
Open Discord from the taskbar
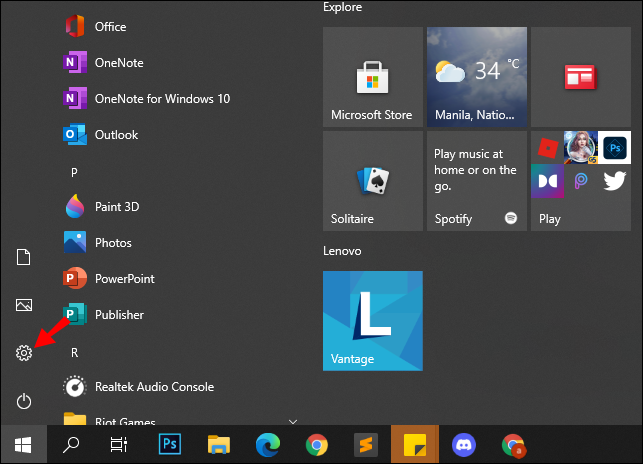click(x=464, y=444)
